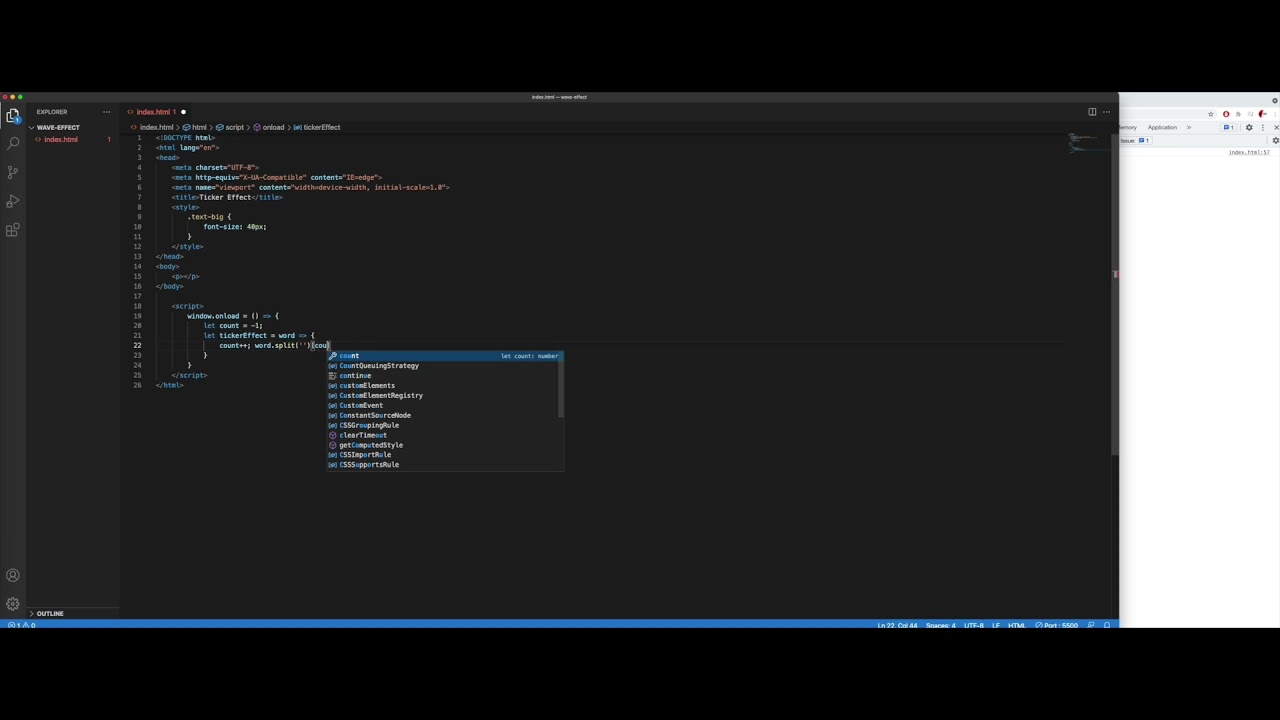Open errors and warnings status indicator

pos(22,625)
